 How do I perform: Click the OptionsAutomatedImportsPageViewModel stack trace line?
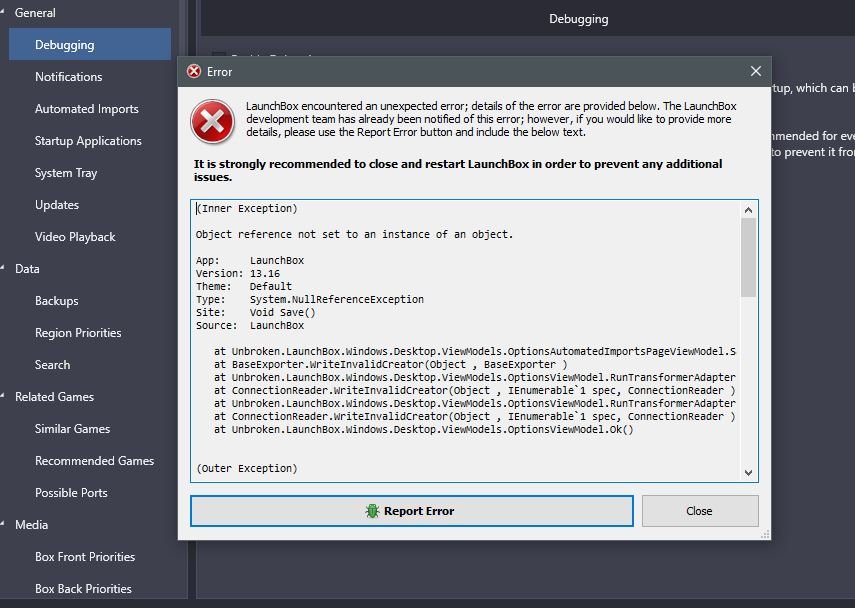click(x=474, y=351)
